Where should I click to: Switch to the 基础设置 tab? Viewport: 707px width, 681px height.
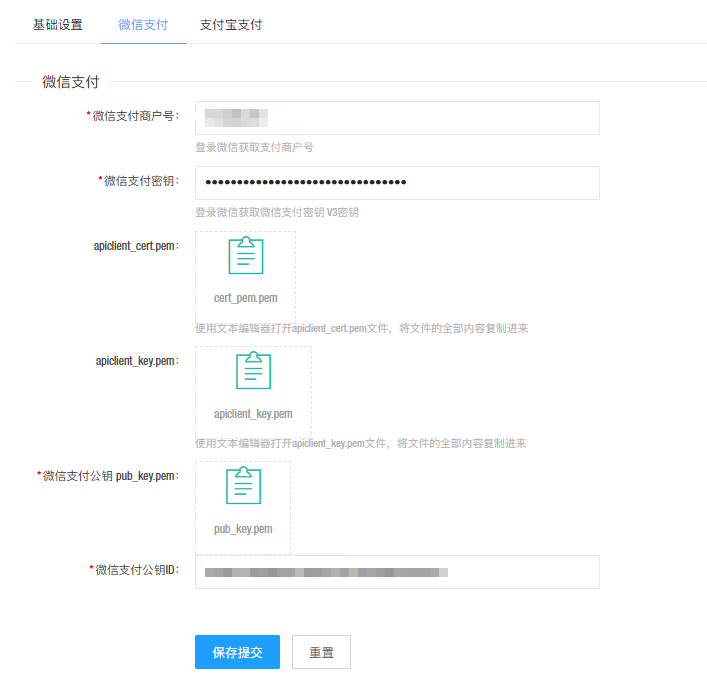58,25
